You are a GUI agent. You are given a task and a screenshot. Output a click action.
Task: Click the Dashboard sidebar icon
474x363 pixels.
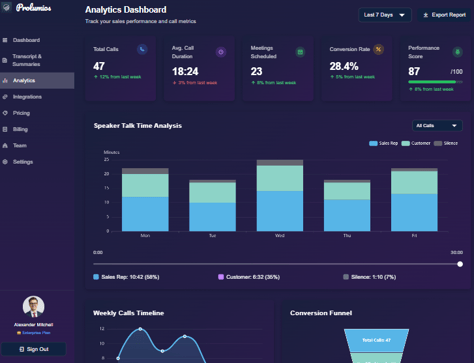point(5,40)
